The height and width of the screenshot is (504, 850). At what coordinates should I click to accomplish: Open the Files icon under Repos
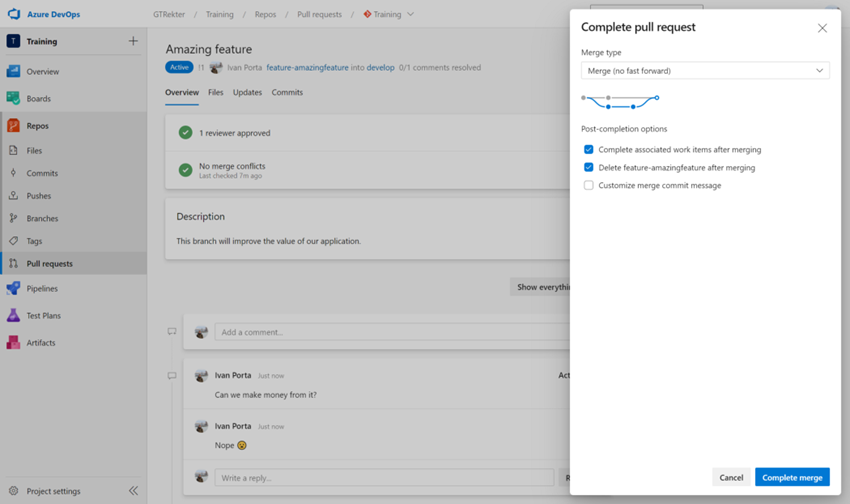14,151
